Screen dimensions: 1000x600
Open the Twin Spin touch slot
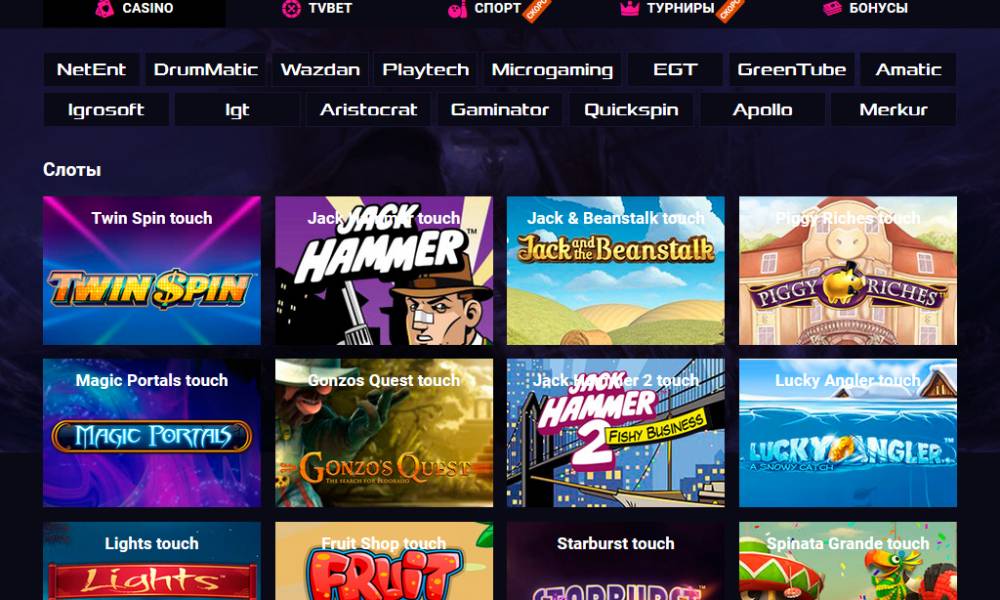tap(152, 270)
